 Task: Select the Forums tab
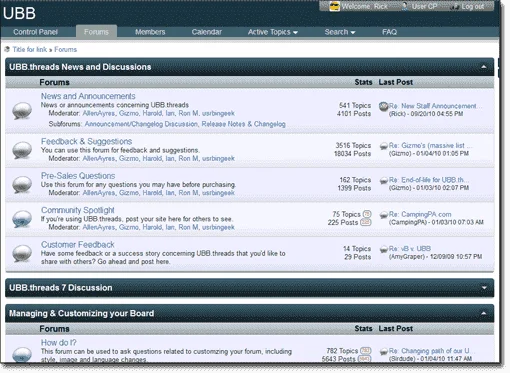point(96,32)
